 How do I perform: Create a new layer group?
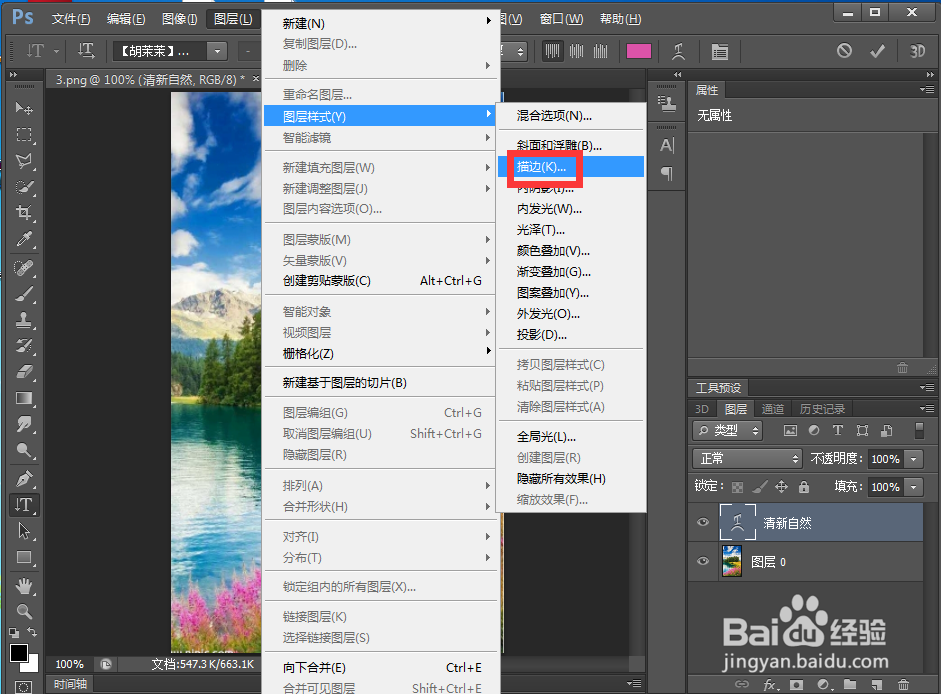tap(850, 684)
